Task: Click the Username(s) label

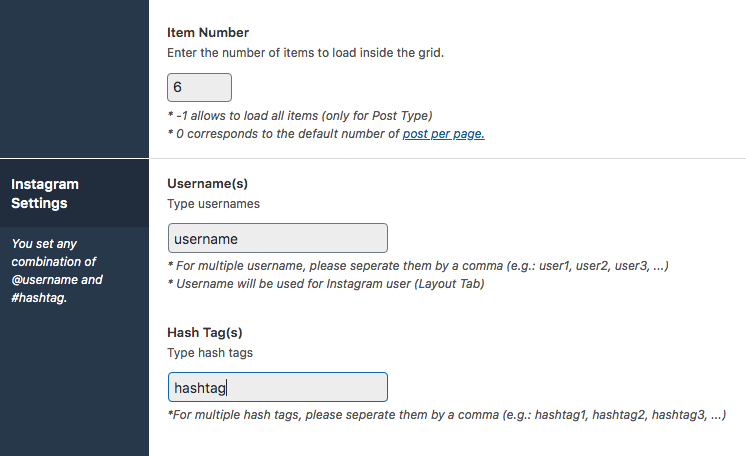Action: point(207,184)
